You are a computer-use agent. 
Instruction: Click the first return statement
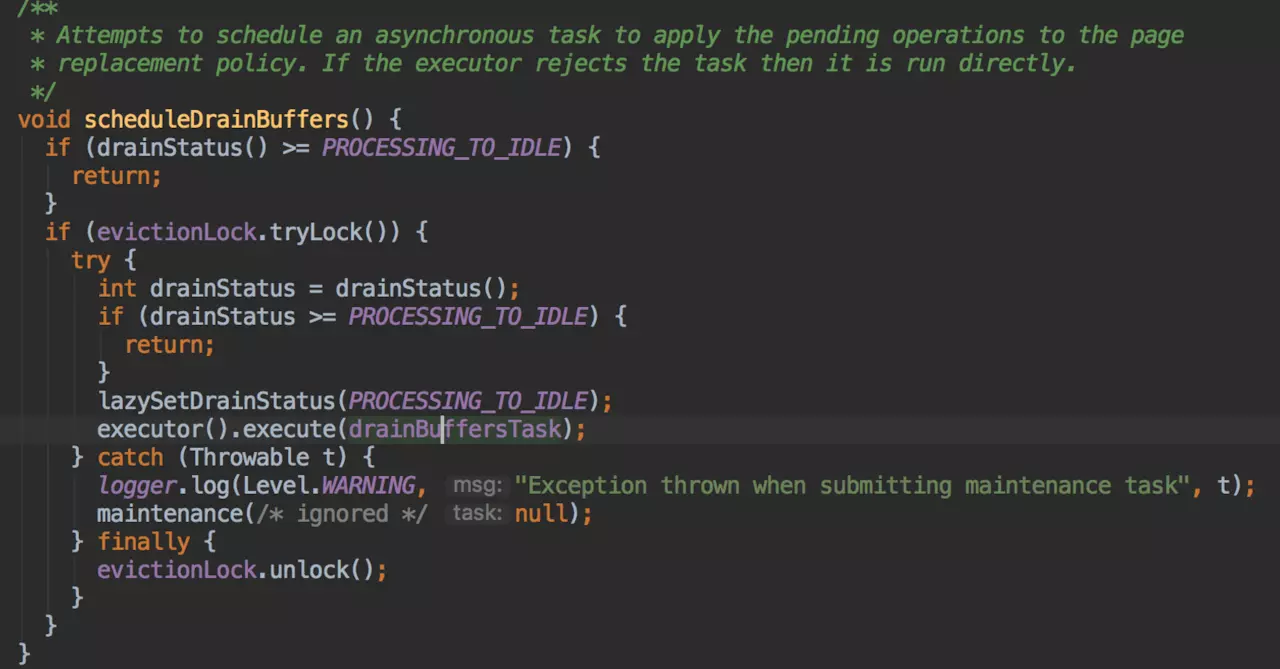(x=116, y=176)
